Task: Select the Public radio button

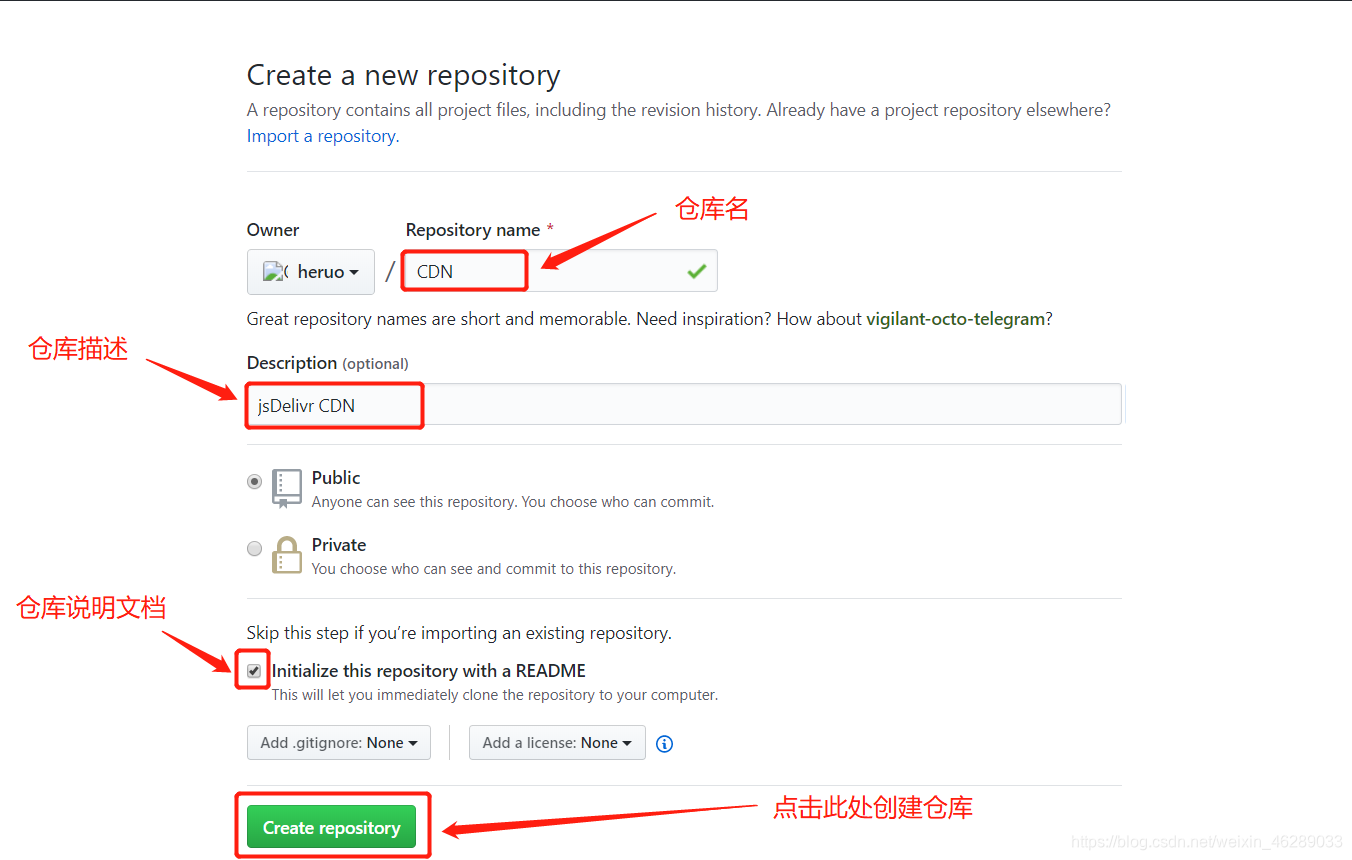Action: pyautogui.click(x=255, y=481)
